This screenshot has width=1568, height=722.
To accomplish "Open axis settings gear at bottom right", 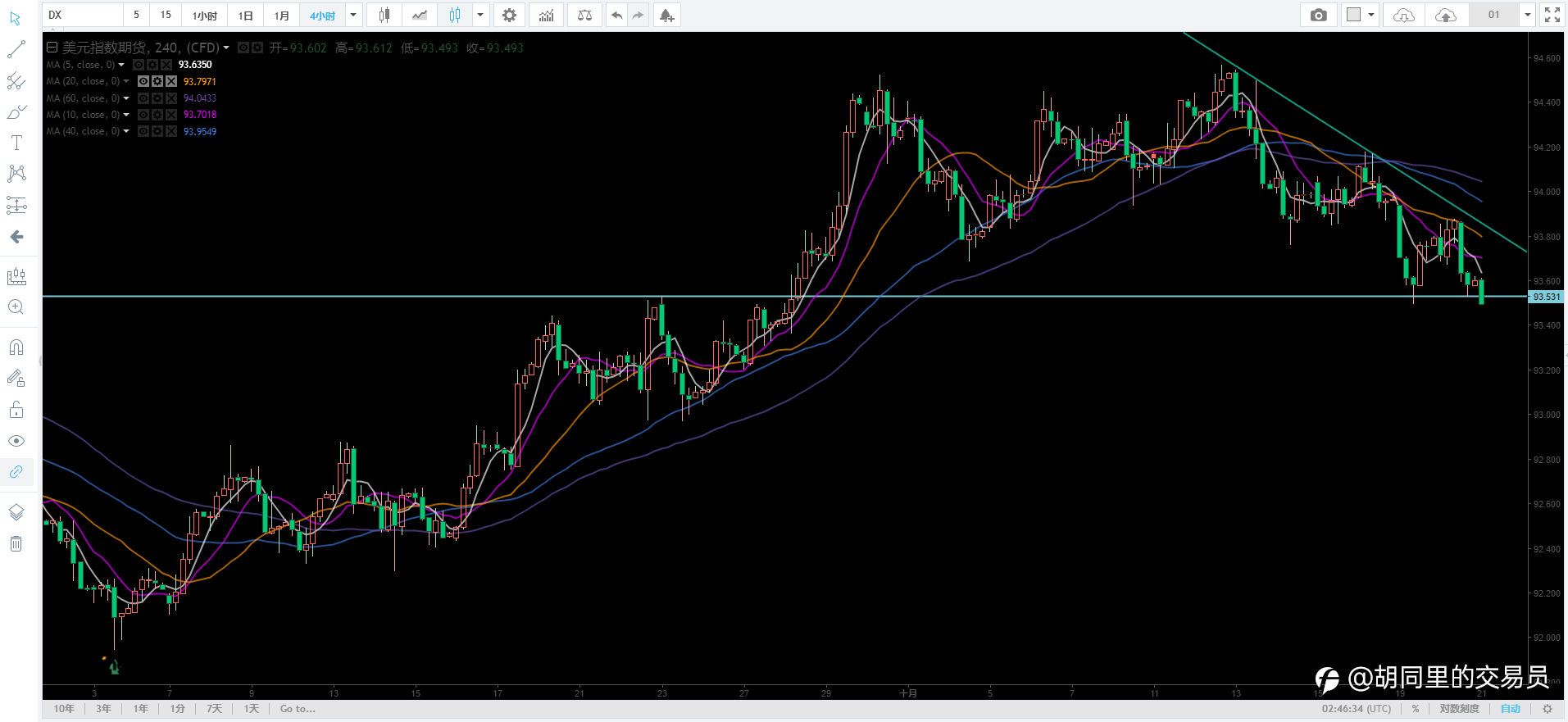I will pyautogui.click(x=1548, y=709).
